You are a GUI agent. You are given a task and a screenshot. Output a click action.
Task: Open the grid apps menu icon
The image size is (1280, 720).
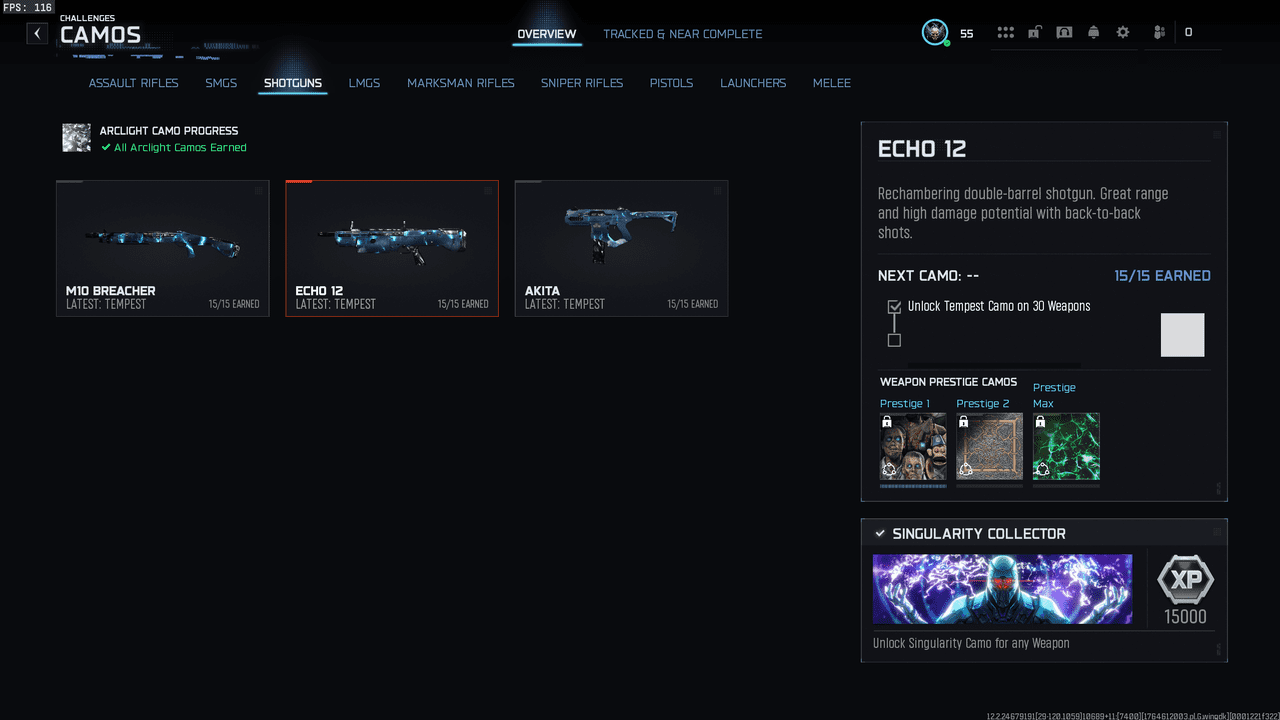[1005, 33]
